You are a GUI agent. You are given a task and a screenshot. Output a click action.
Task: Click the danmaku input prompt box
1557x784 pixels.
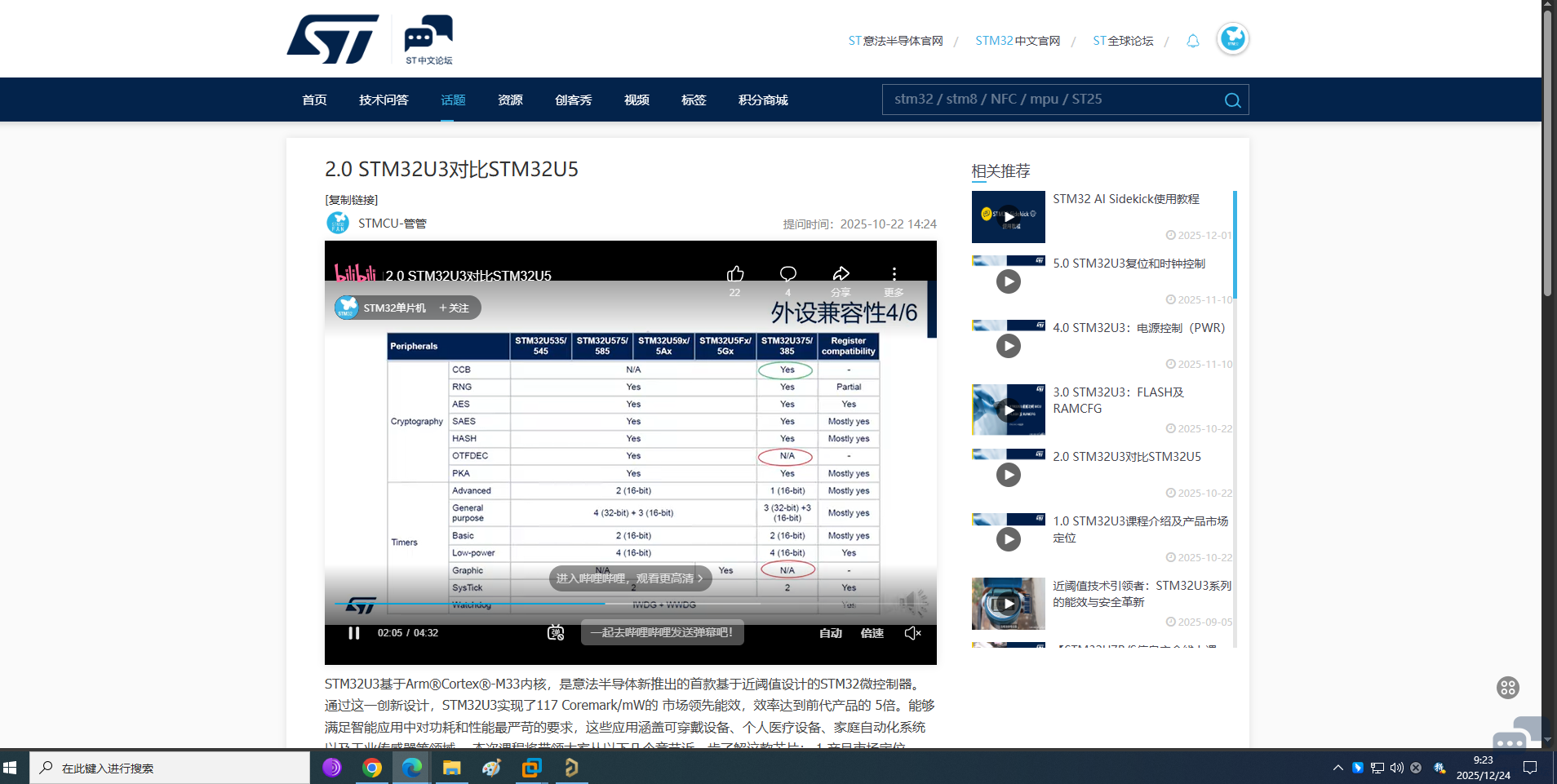pos(662,632)
